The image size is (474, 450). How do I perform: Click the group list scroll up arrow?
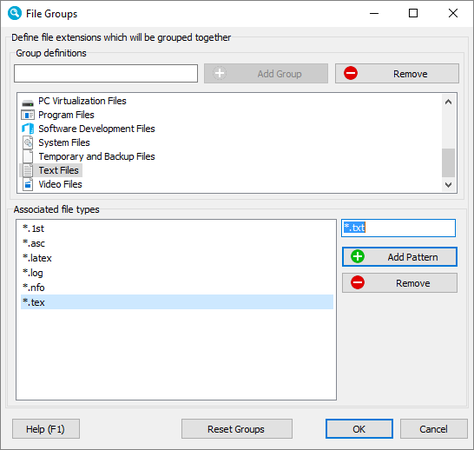tap(448, 102)
